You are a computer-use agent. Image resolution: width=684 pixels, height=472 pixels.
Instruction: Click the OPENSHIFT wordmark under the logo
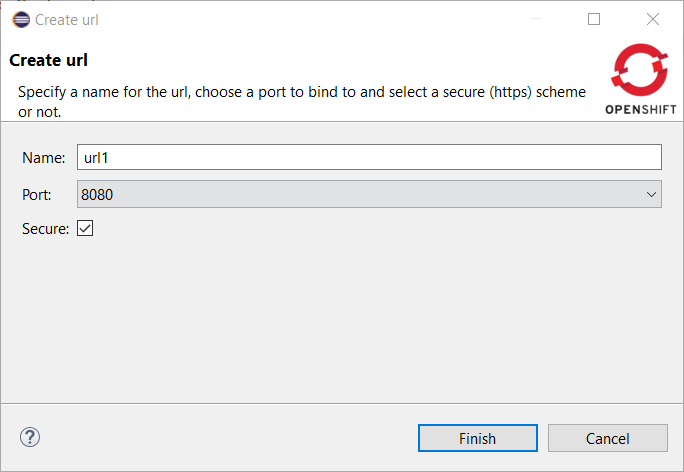coord(641,110)
